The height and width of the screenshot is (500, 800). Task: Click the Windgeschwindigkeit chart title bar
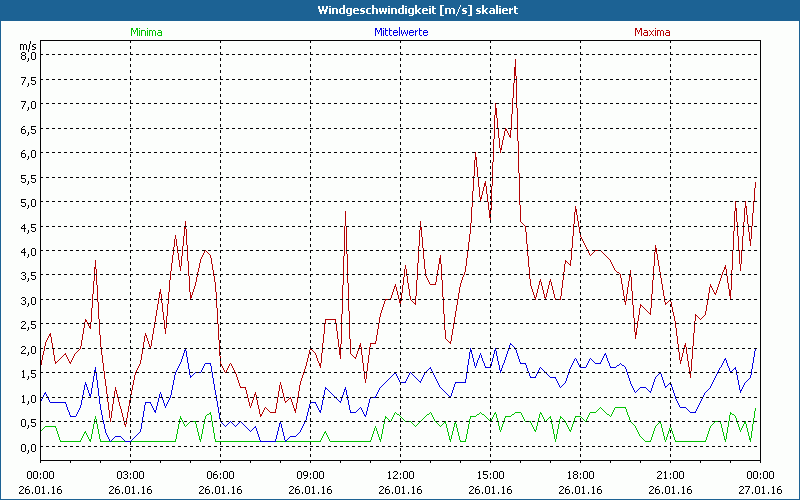[400, 9]
